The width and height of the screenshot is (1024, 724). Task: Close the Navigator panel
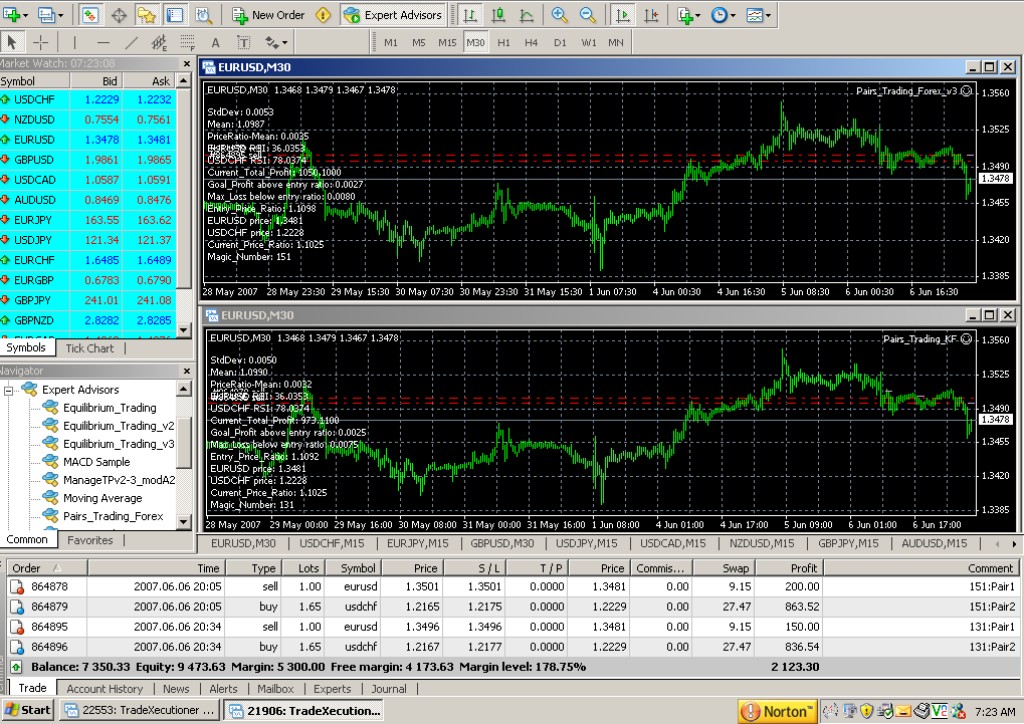tap(186, 371)
